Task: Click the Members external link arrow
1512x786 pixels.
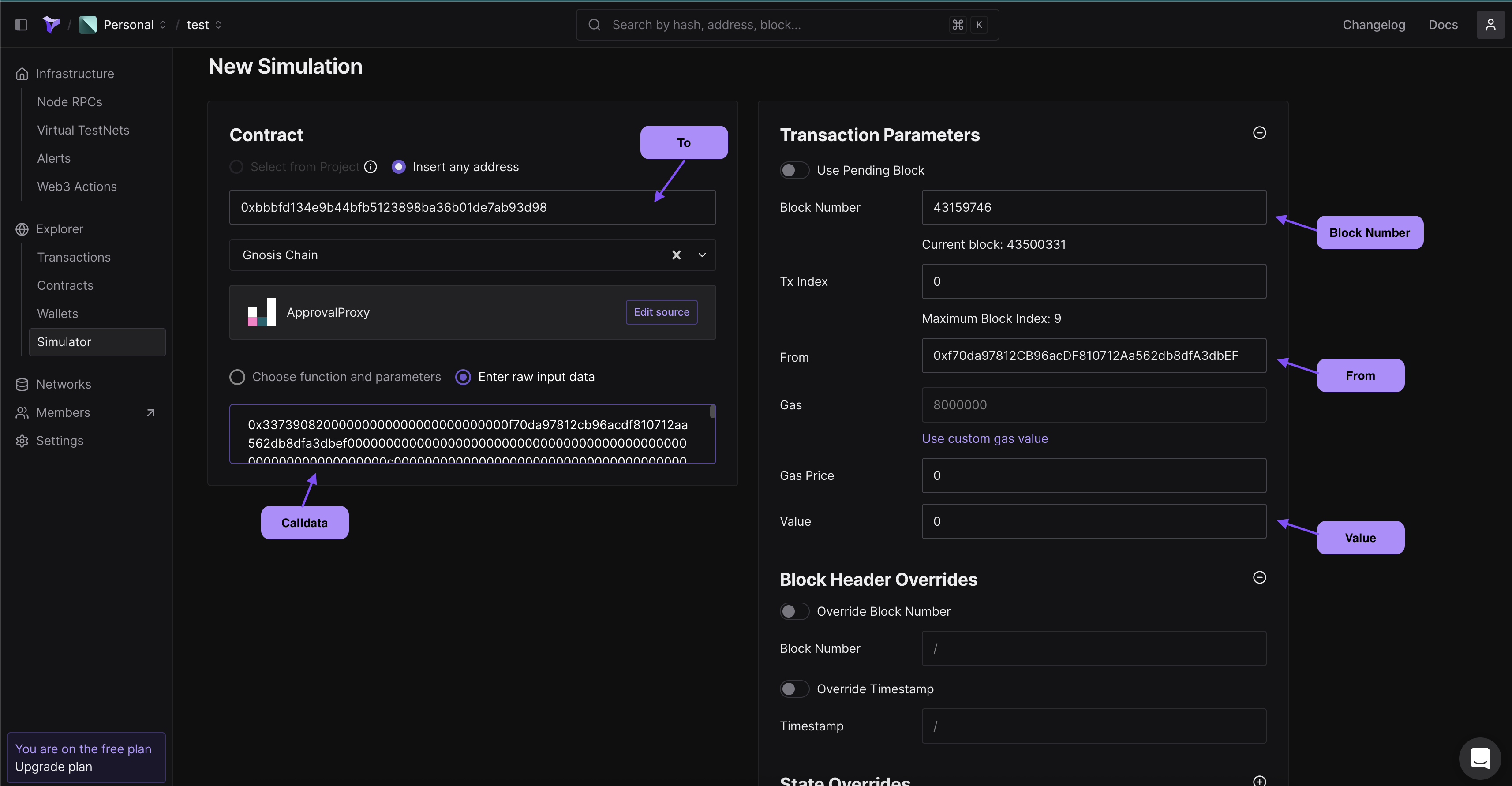Action: pyautogui.click(x=151, y=413)
